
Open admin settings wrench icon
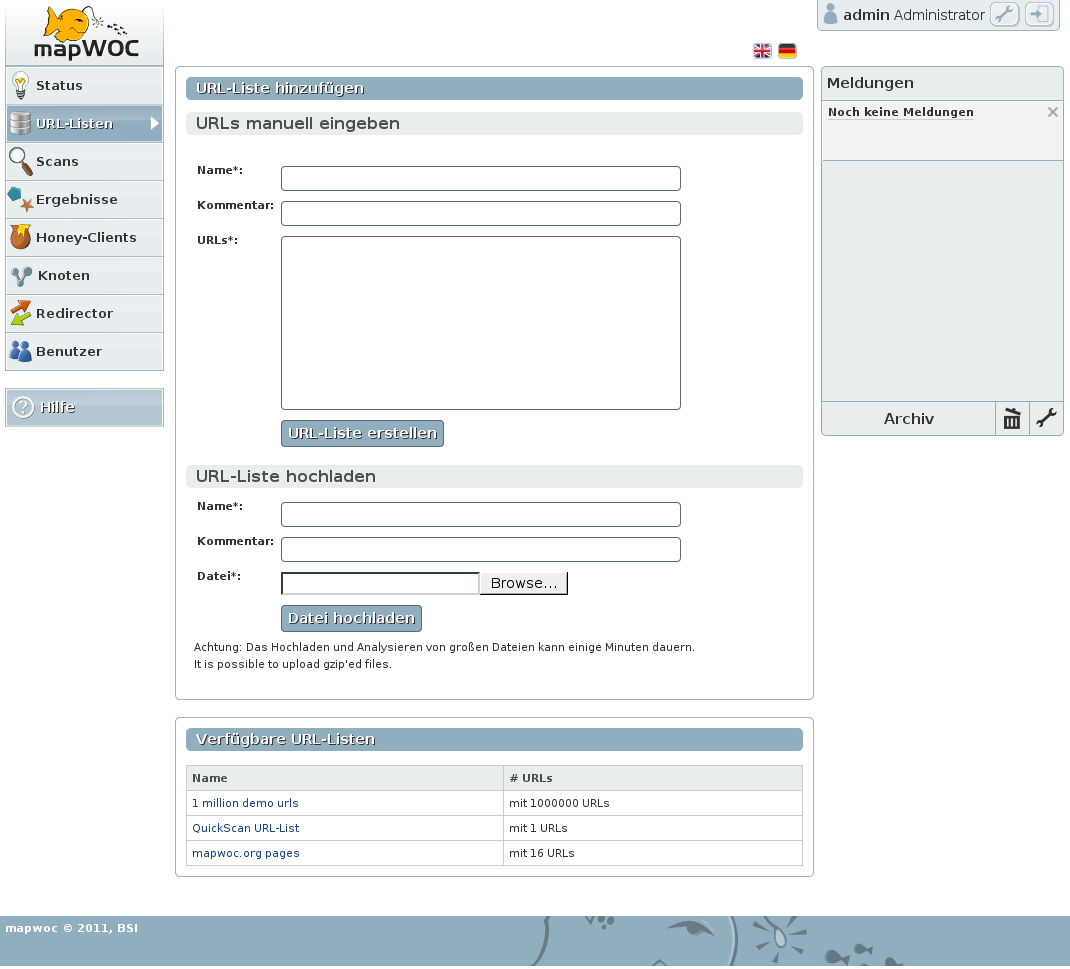point(1004,15)
